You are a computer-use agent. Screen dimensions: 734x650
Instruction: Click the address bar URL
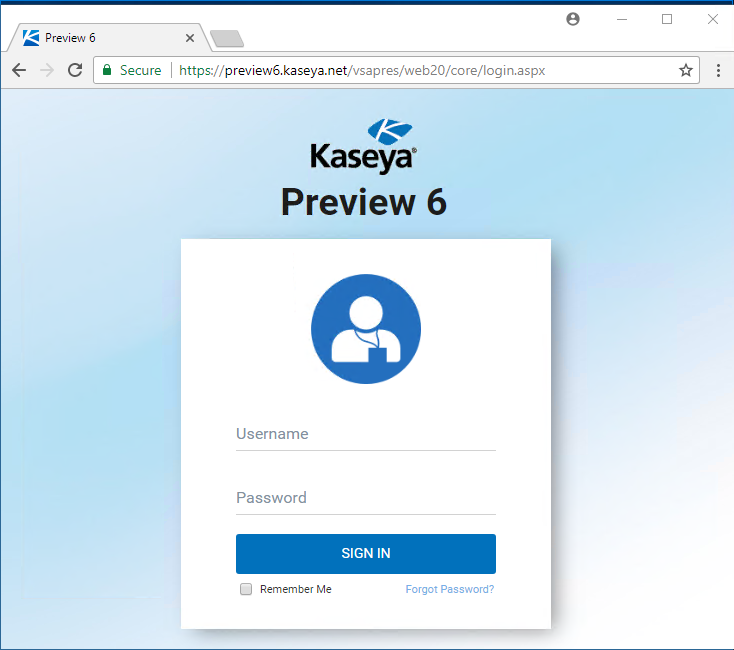(362, 70)
